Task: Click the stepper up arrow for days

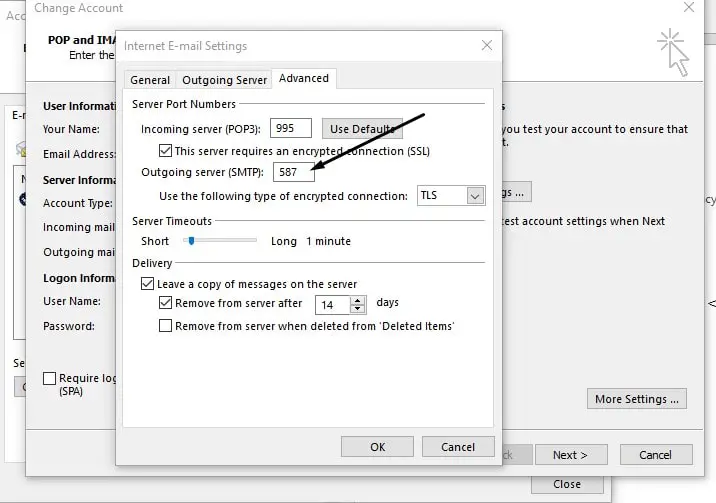Action: 358,301
